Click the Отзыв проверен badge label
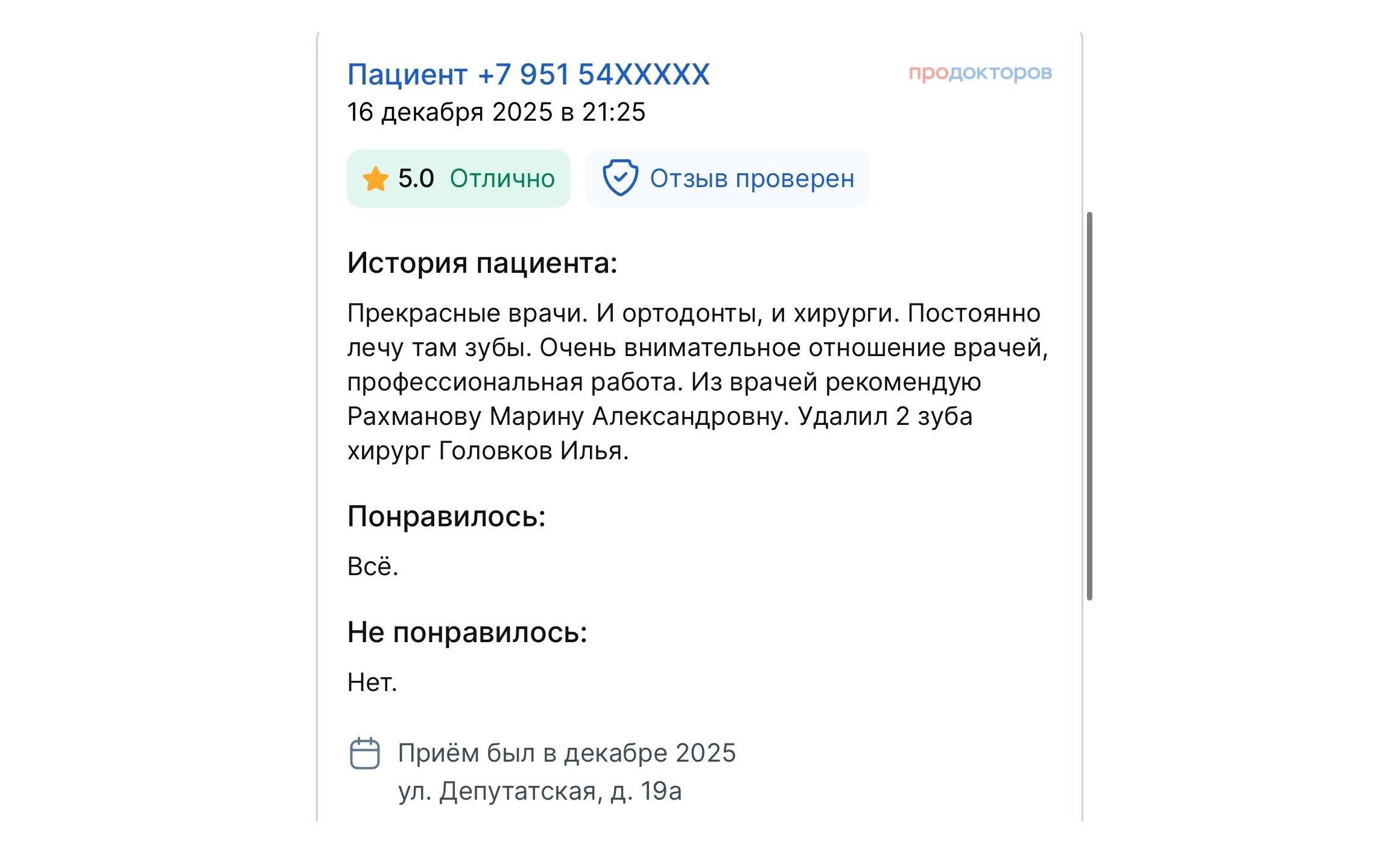The image size is (1400, 854). [x=752, y=179]
